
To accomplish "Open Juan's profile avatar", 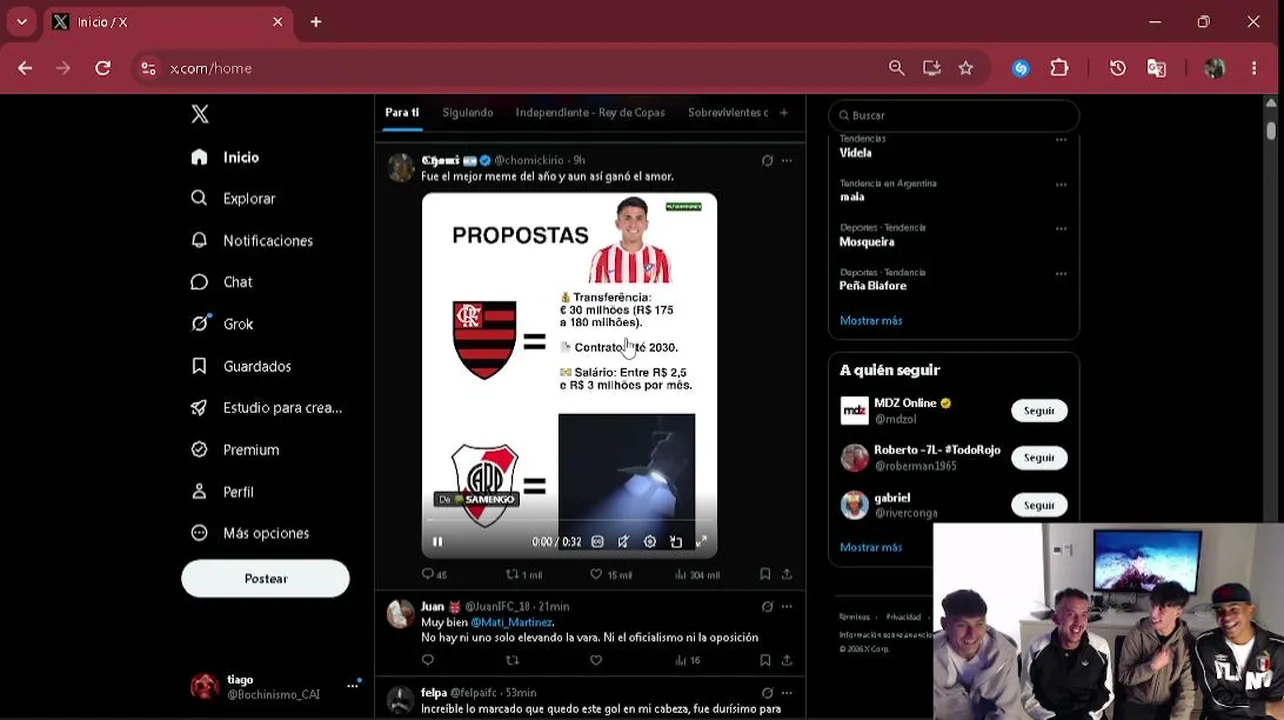I will 400,614.
